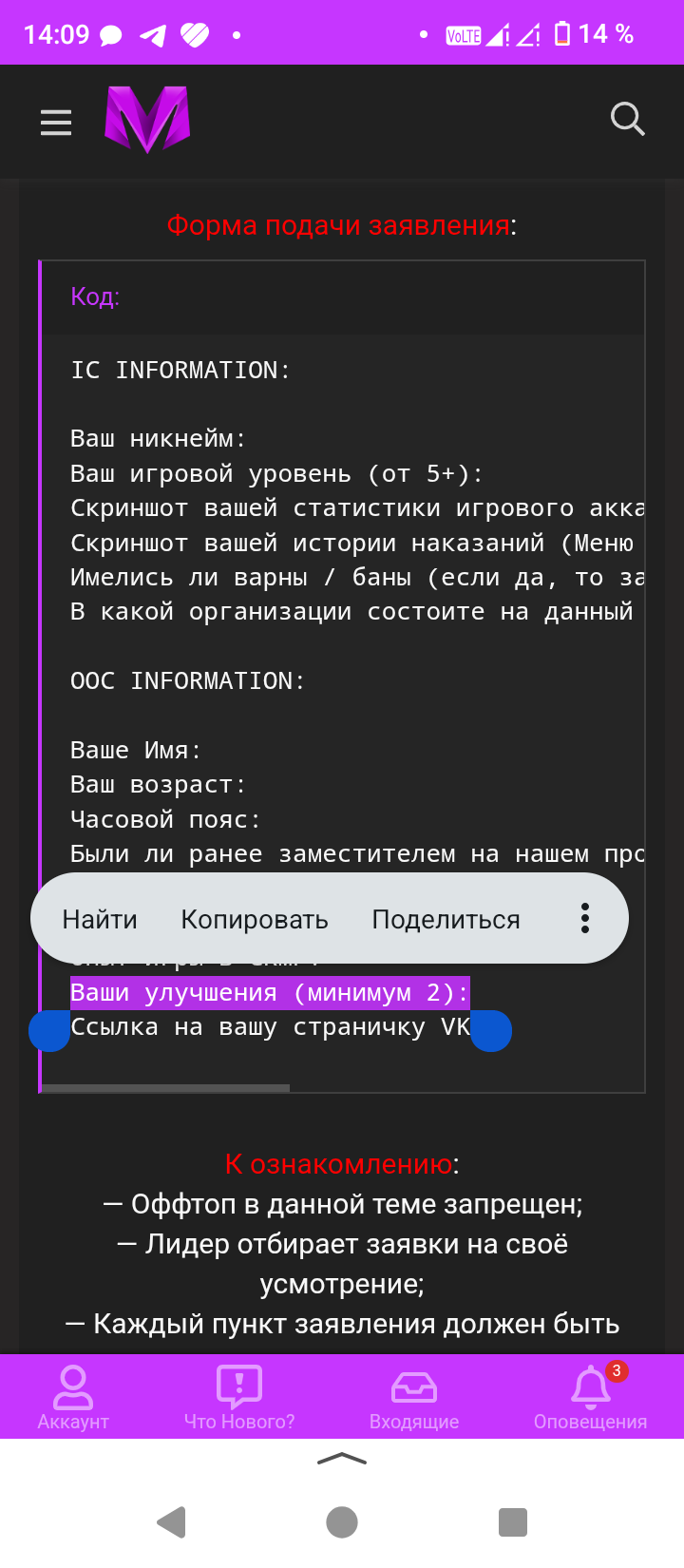Expand the gesture handle chevron above navigation
Screen dimensions: 684x1568
tap(342, 1460)
